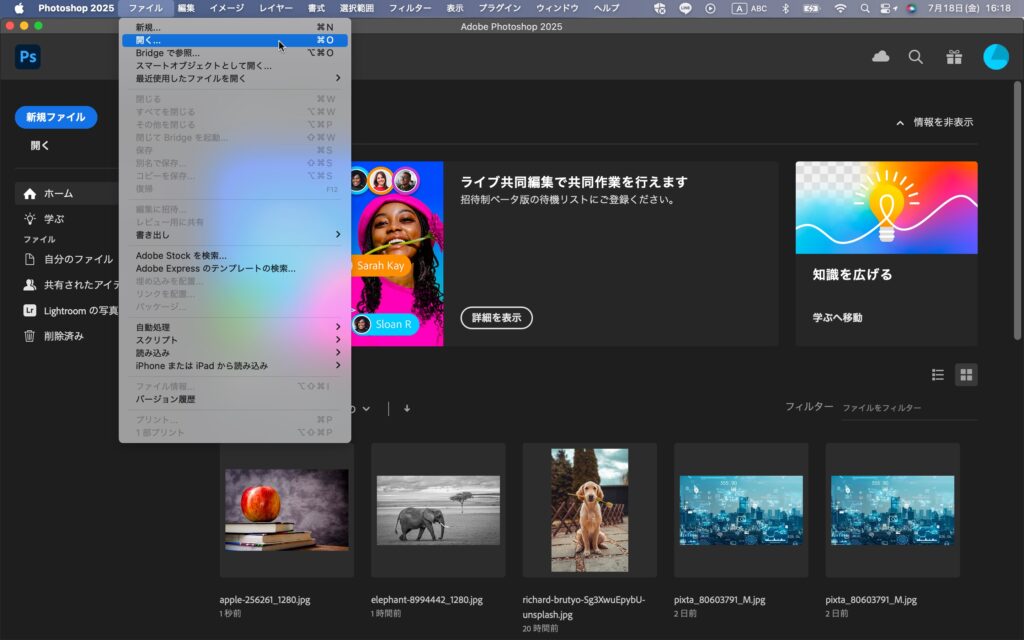Open shared items people icon in sidebar

29,285
